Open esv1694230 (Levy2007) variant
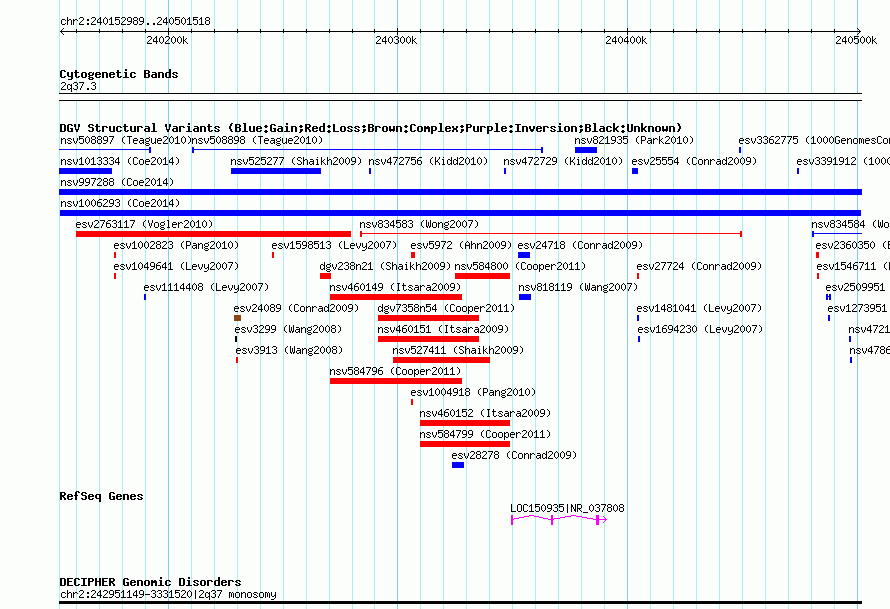The height and width of the screenshot is (609, 890). pyautogui.click(x=700, y=329)
